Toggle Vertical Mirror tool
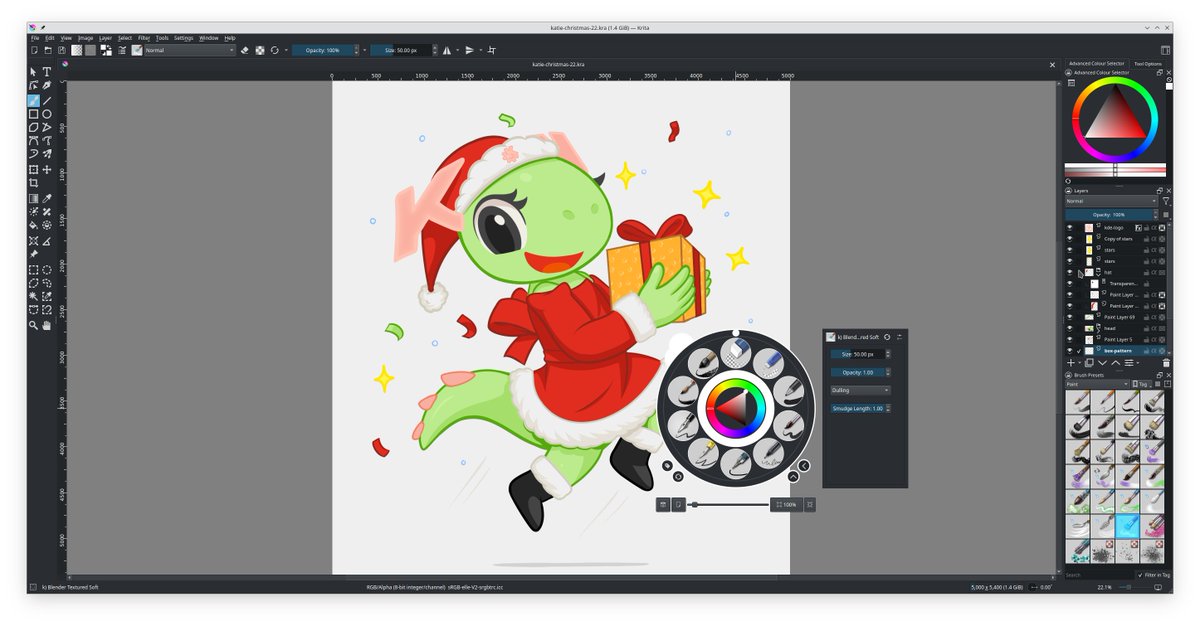Screen dimensions: 1200x626 pos(470,50)
